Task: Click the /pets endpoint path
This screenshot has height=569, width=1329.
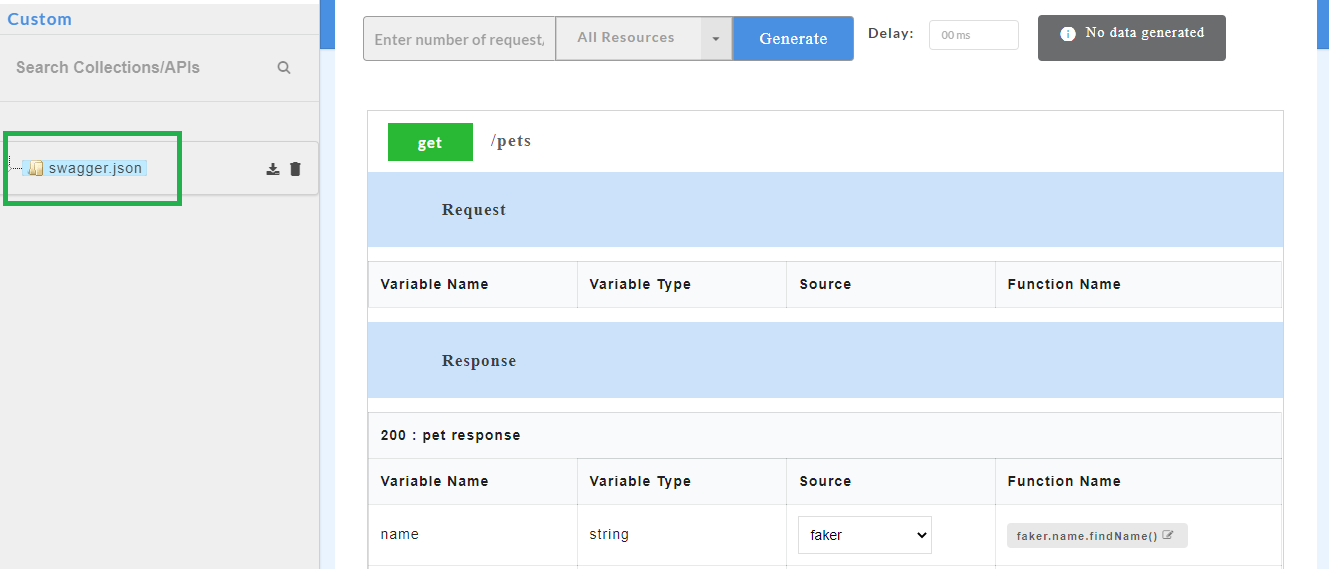Action: pos(511,141)
